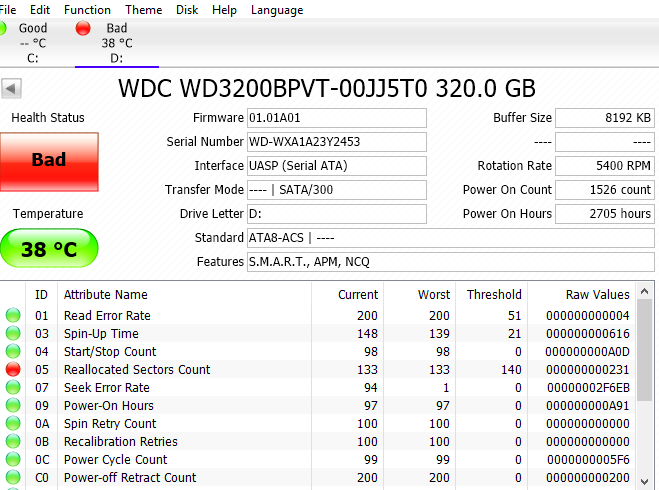
Task: Open the File menu
Action: click(8, 10)
